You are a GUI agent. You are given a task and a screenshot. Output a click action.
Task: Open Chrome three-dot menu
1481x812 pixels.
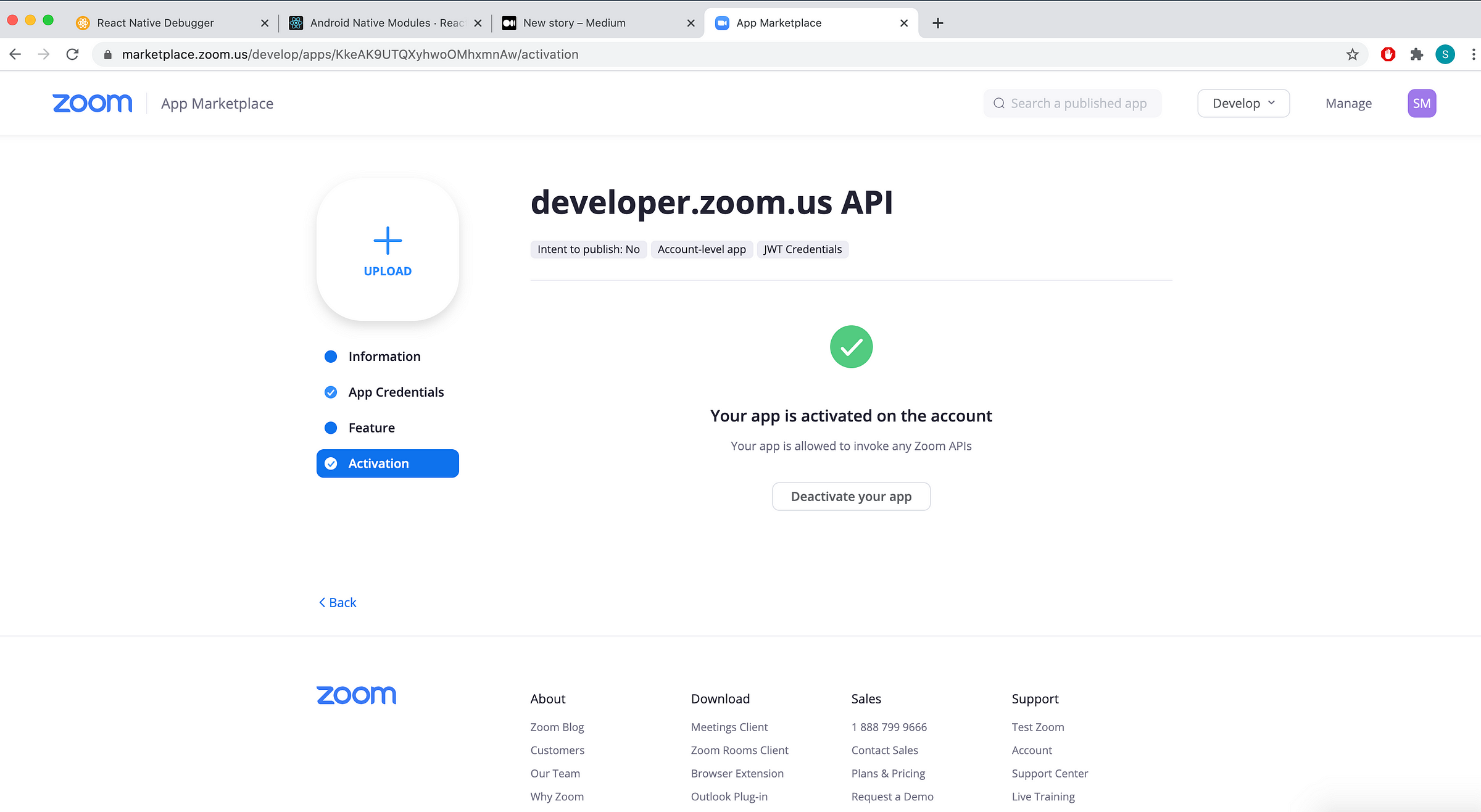pos(1473,54)
